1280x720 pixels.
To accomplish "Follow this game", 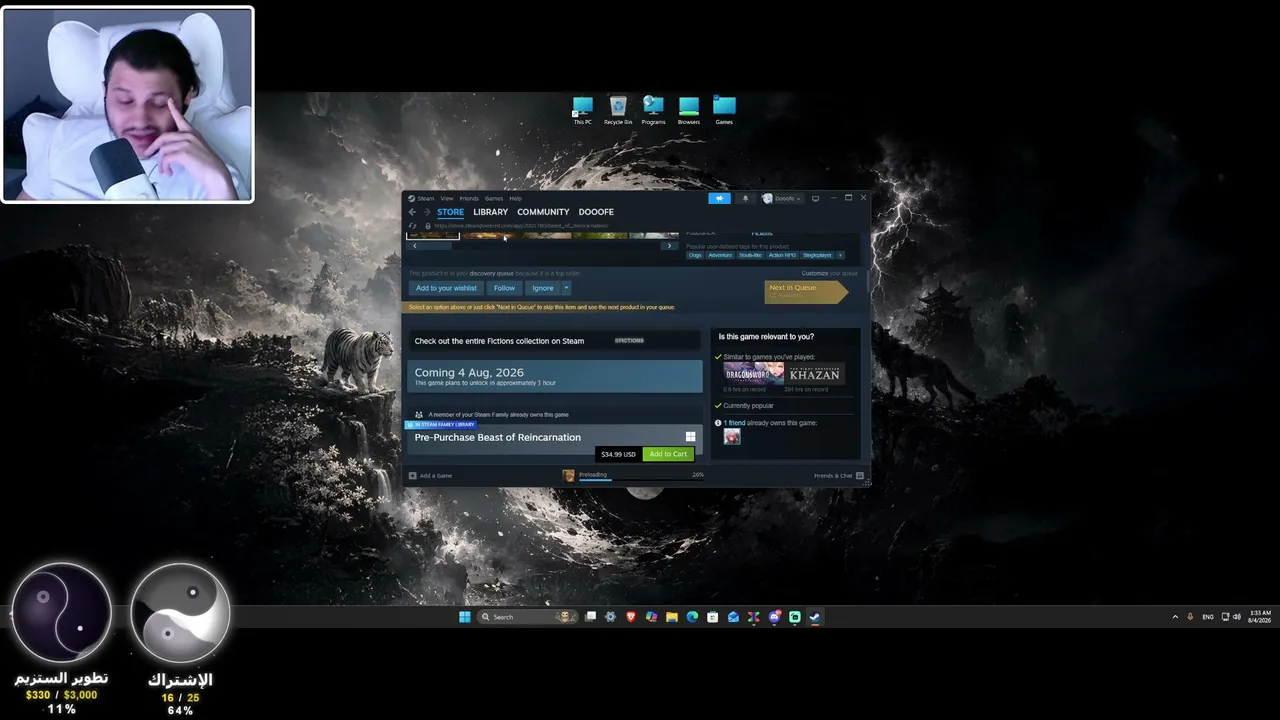I will tap(504, 288).
